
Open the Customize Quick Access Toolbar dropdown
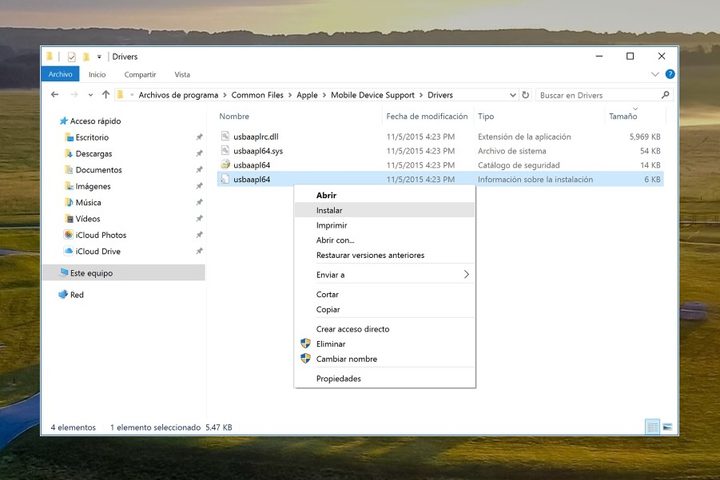point(99,57)
